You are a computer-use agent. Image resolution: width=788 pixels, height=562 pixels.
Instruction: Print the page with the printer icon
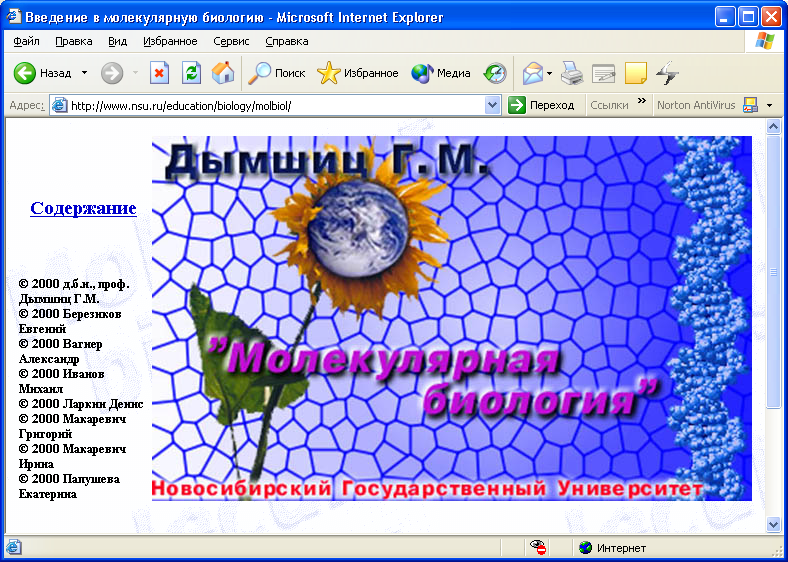(572, 73)
